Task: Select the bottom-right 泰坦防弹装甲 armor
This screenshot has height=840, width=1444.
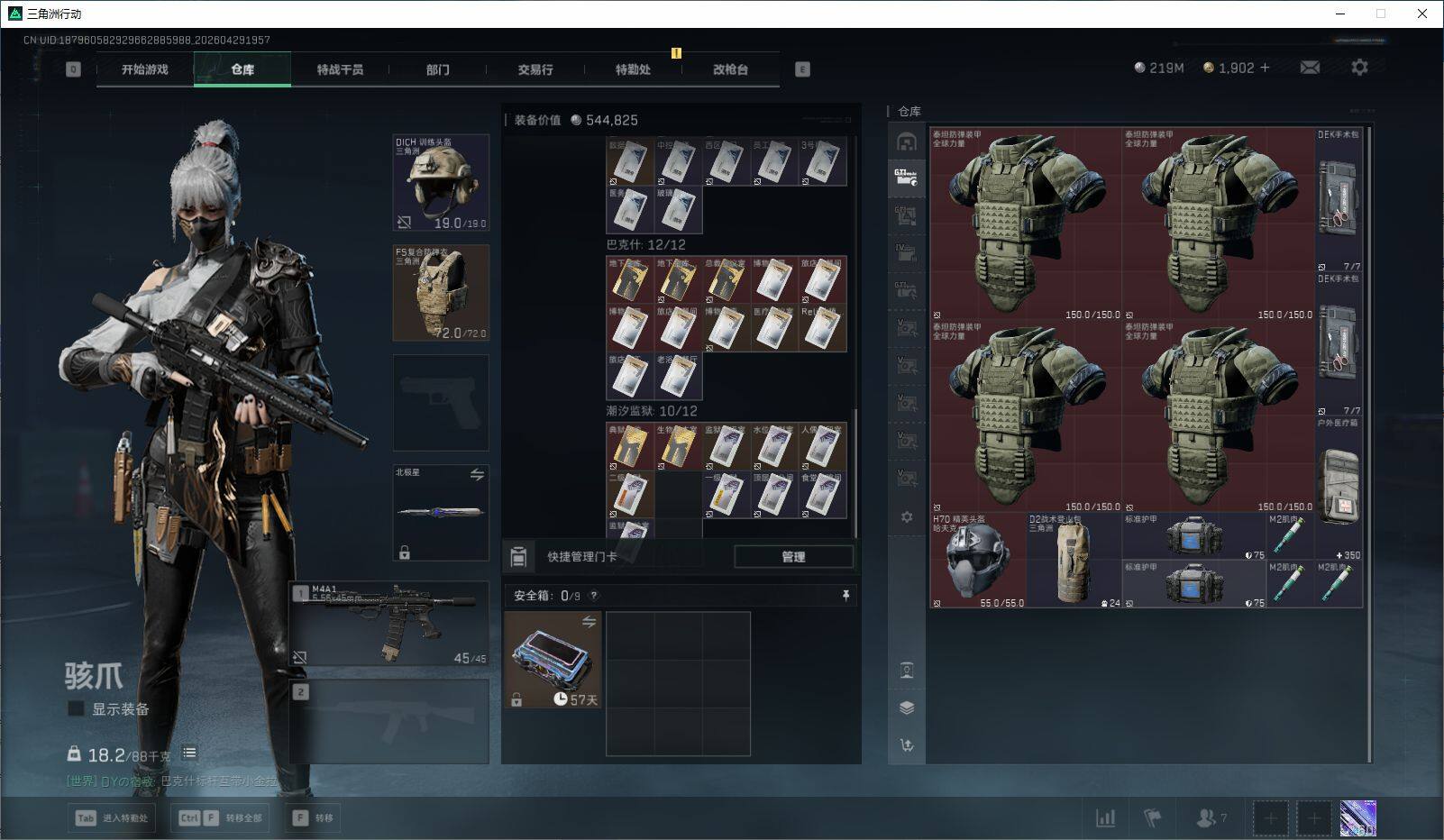Action: click(1219, 416)
